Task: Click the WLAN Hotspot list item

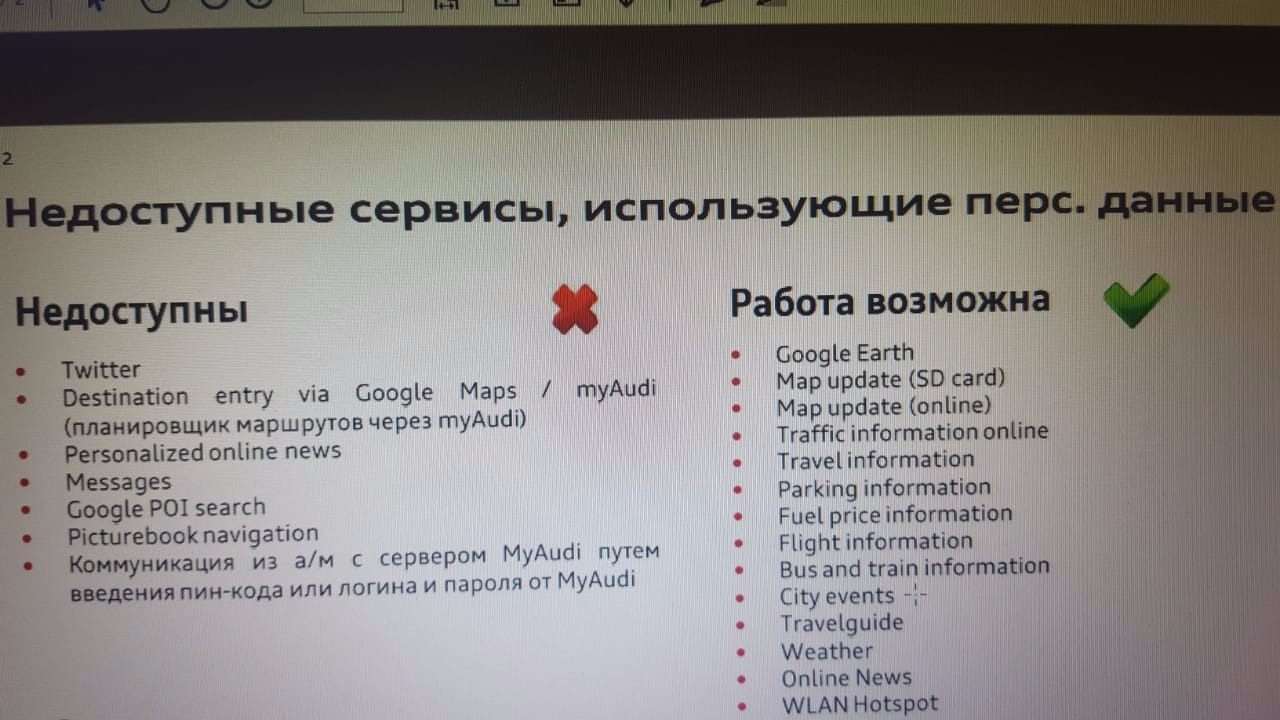Action: tap(860, 705)
